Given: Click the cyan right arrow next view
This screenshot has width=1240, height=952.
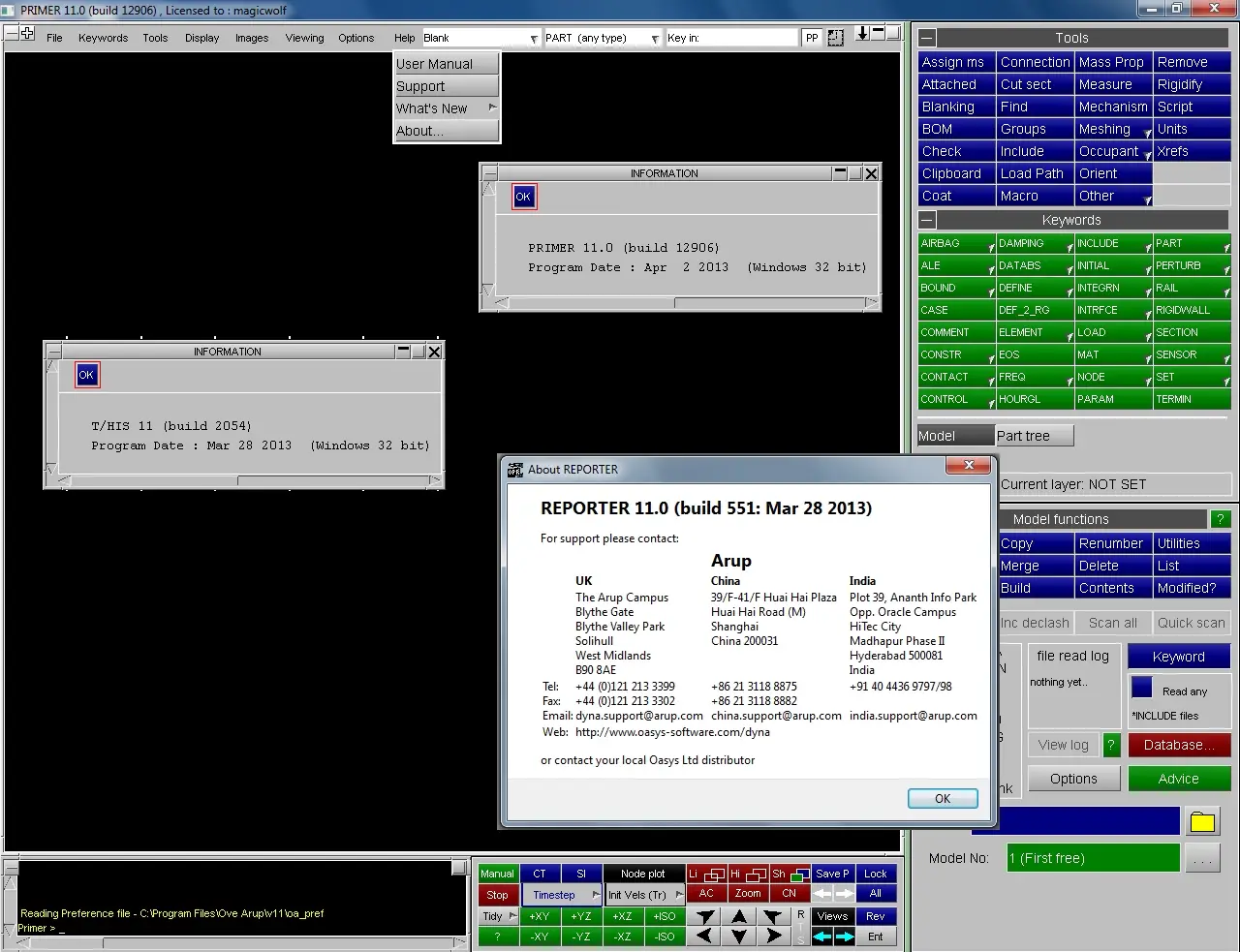Looking at the screenshot, I should tap(844, 937).
